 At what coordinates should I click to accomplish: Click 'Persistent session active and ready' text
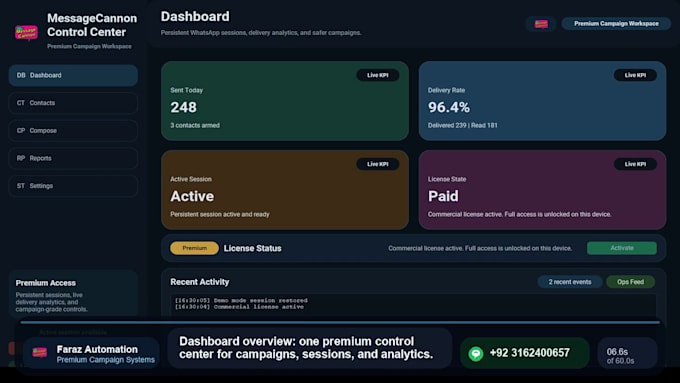coord(219,214)
